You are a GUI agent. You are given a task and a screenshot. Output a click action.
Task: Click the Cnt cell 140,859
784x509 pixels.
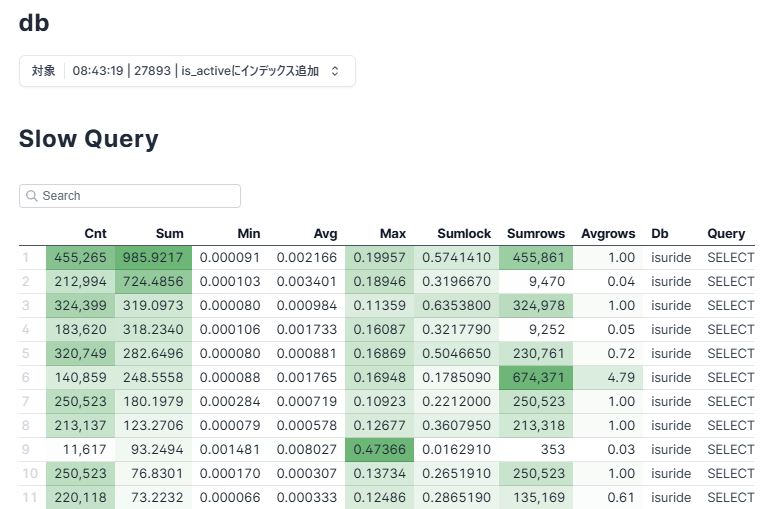coord(80,378)
